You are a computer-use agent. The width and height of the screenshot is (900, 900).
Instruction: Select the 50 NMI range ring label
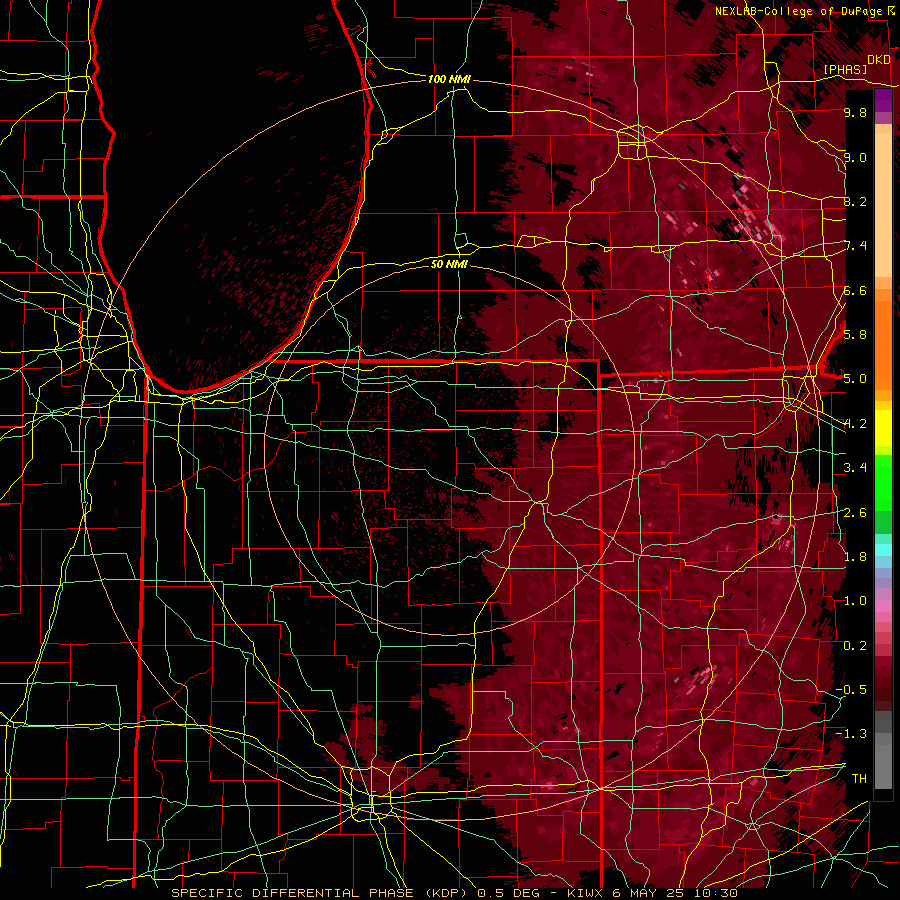coord(449,264)
